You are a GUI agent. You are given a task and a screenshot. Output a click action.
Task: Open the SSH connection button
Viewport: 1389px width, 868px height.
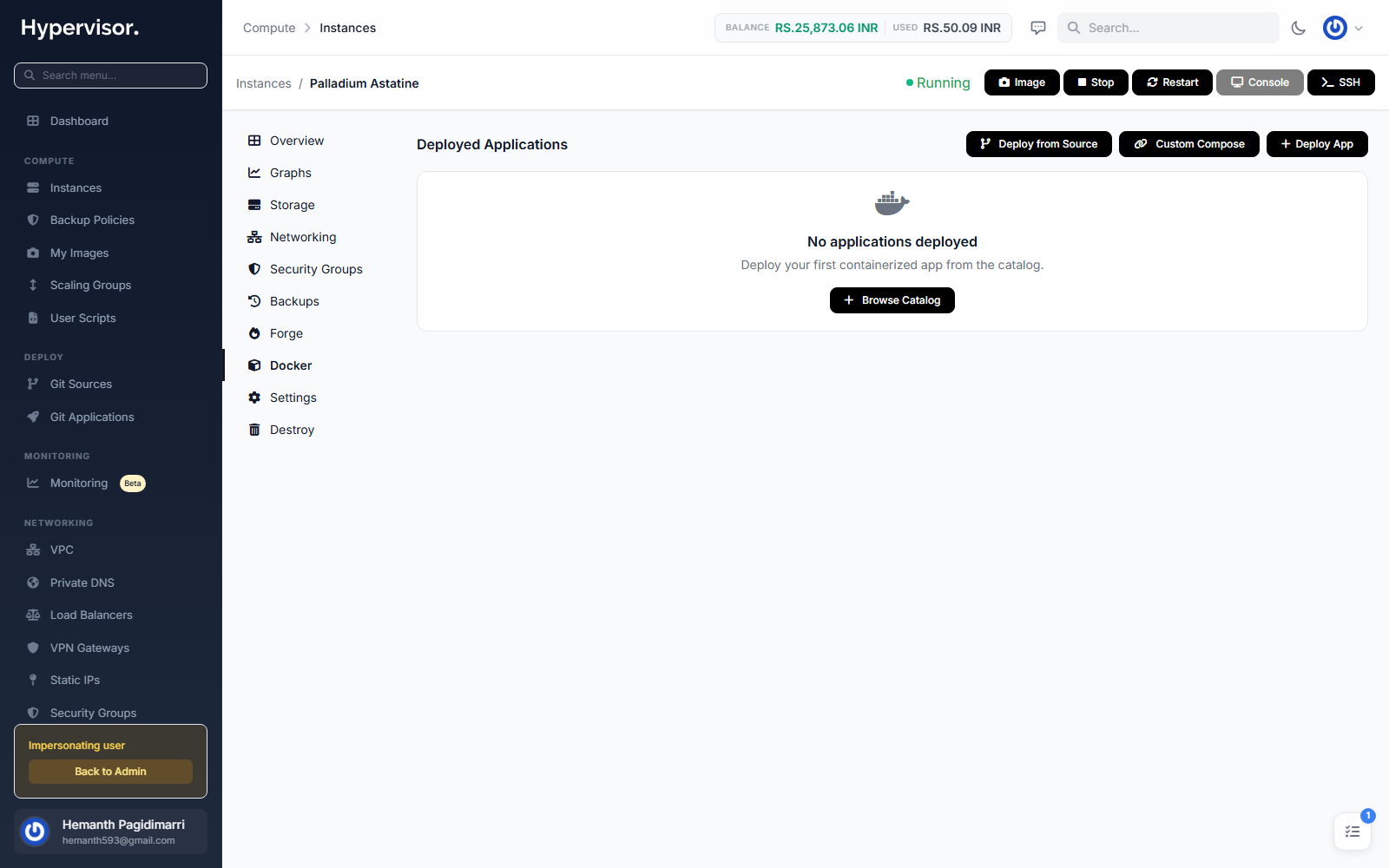click(1341, 82)
